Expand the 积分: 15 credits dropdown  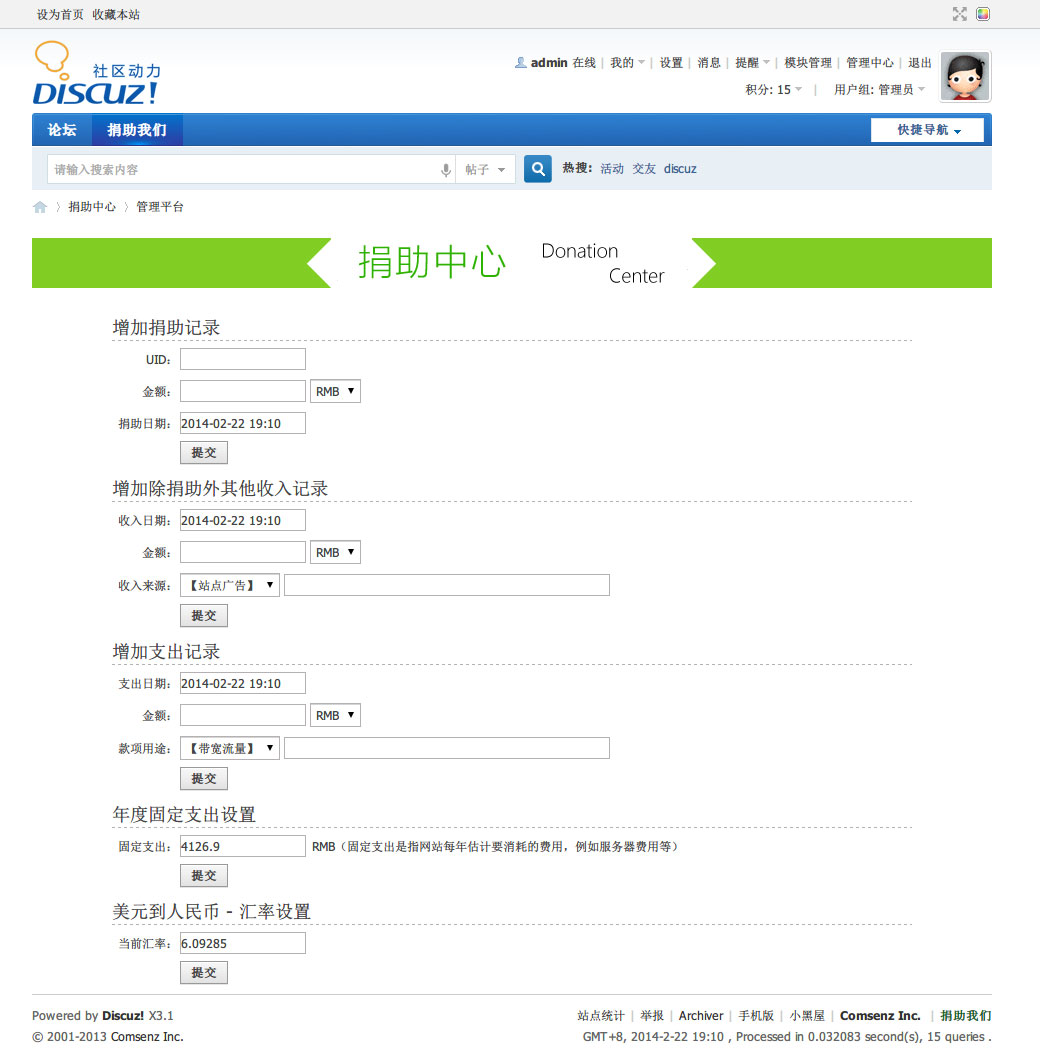tap(773, 90)
